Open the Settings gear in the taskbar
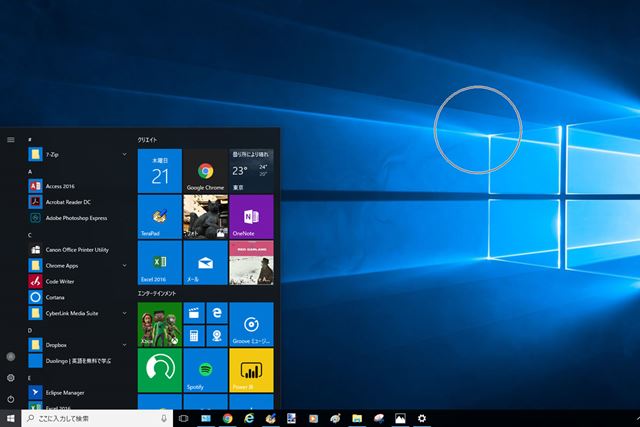The height and width of the screenshot is (427, 640). [422, 418]
